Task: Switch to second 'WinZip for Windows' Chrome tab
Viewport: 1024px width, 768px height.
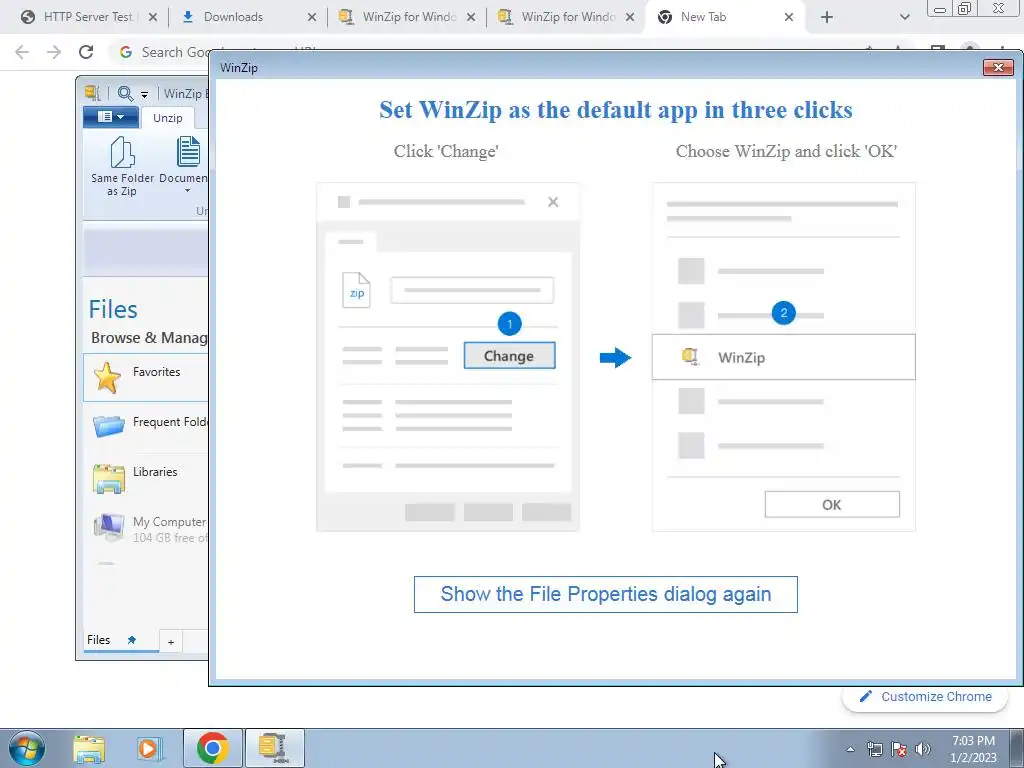Action: [x=567, y=17]
